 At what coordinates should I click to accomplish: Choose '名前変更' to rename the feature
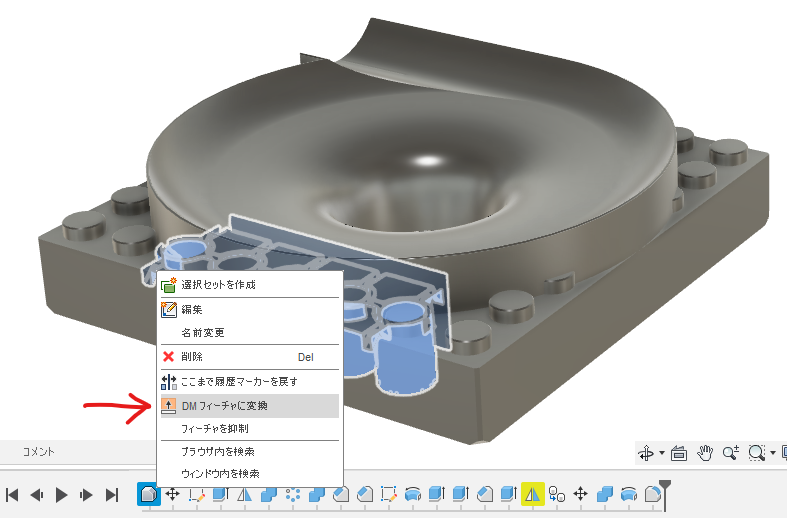click(202, 332)
